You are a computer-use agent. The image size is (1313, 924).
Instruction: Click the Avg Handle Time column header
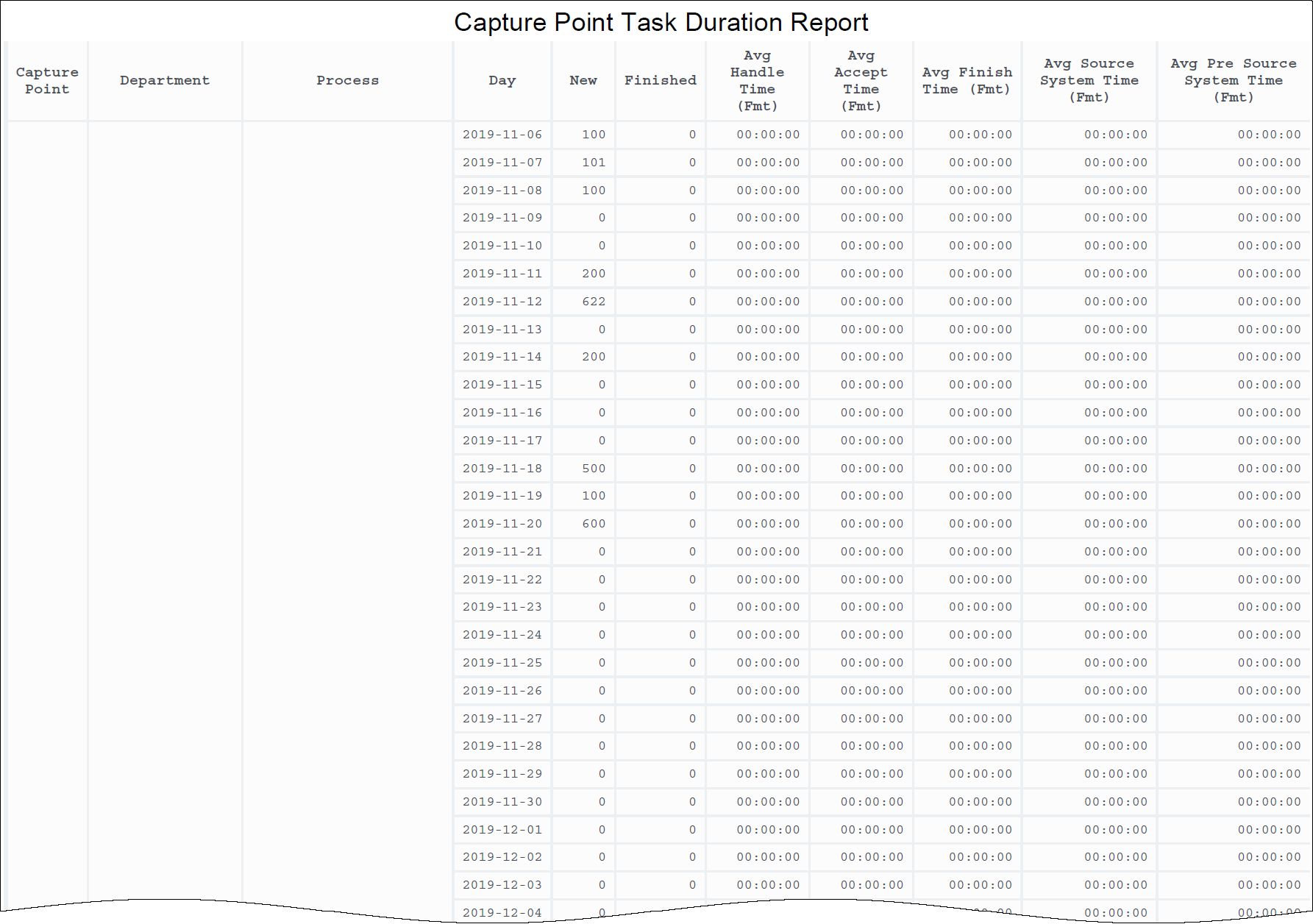[757, 81]
